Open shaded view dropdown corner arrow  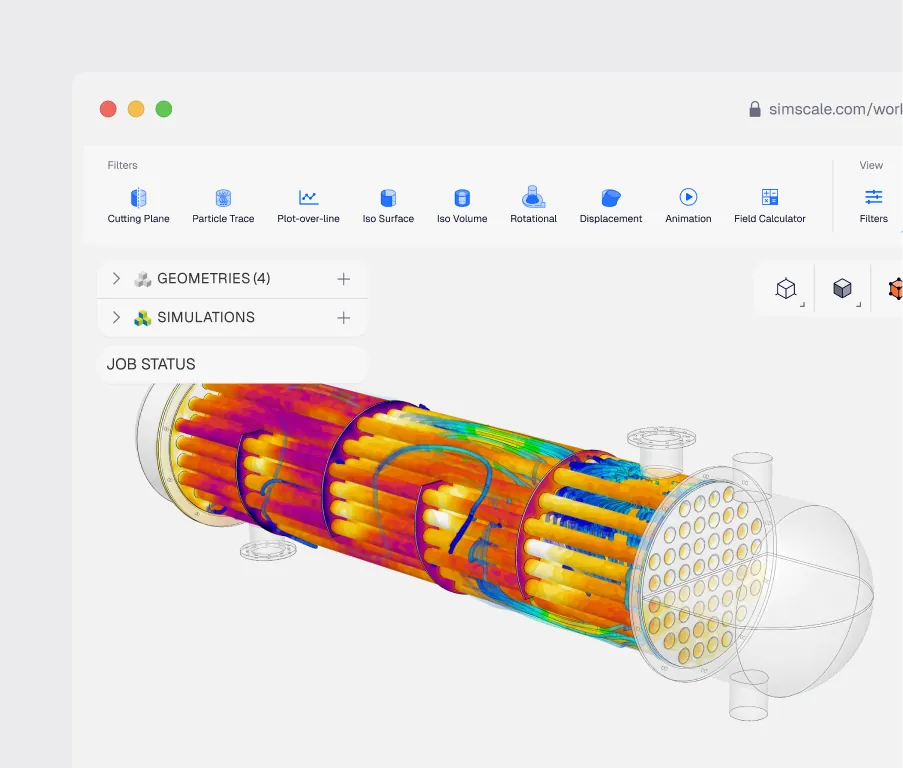(x=859, y=305)
